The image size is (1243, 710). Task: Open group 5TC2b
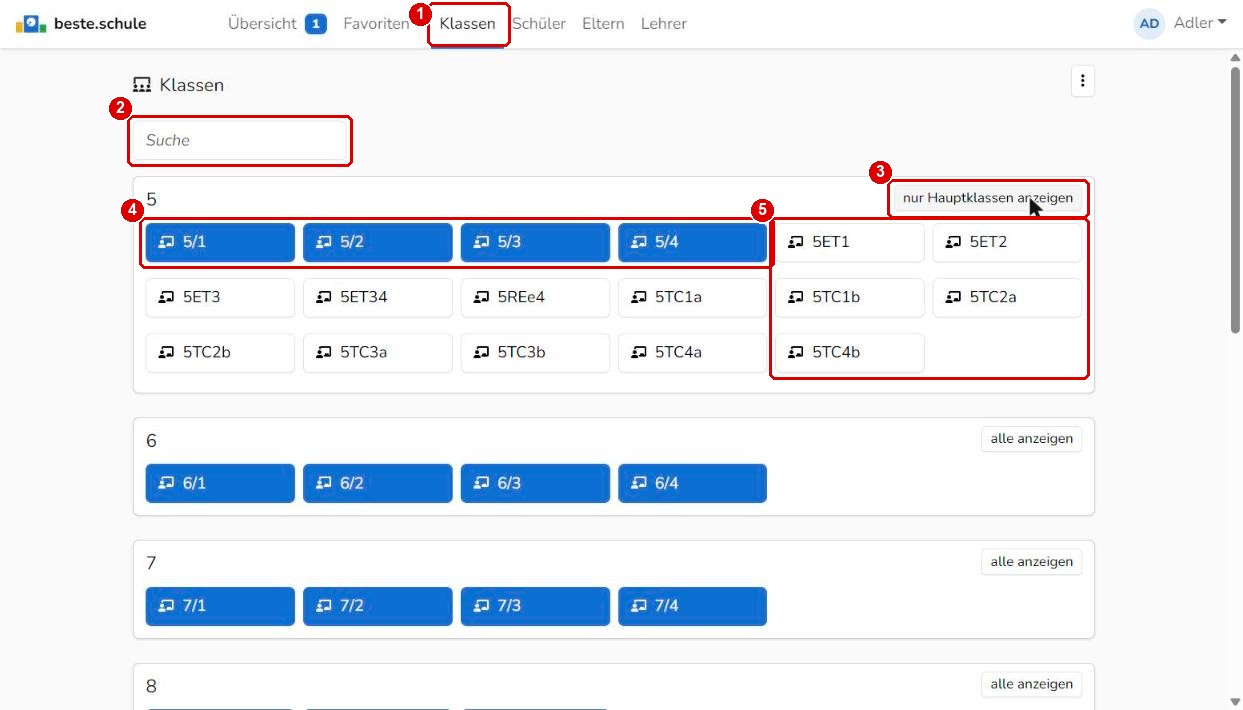point(220,353)
